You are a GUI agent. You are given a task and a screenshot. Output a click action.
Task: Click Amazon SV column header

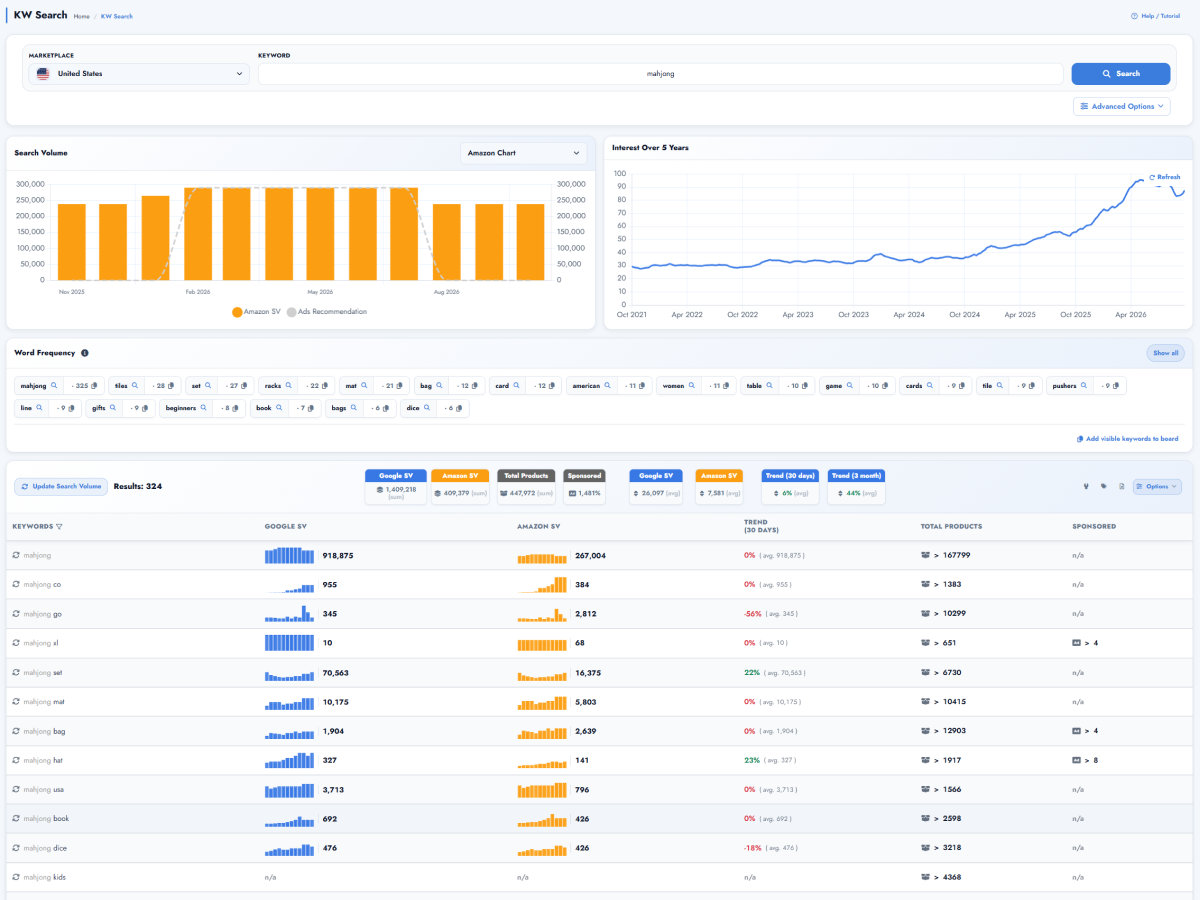tap(537, 526)
